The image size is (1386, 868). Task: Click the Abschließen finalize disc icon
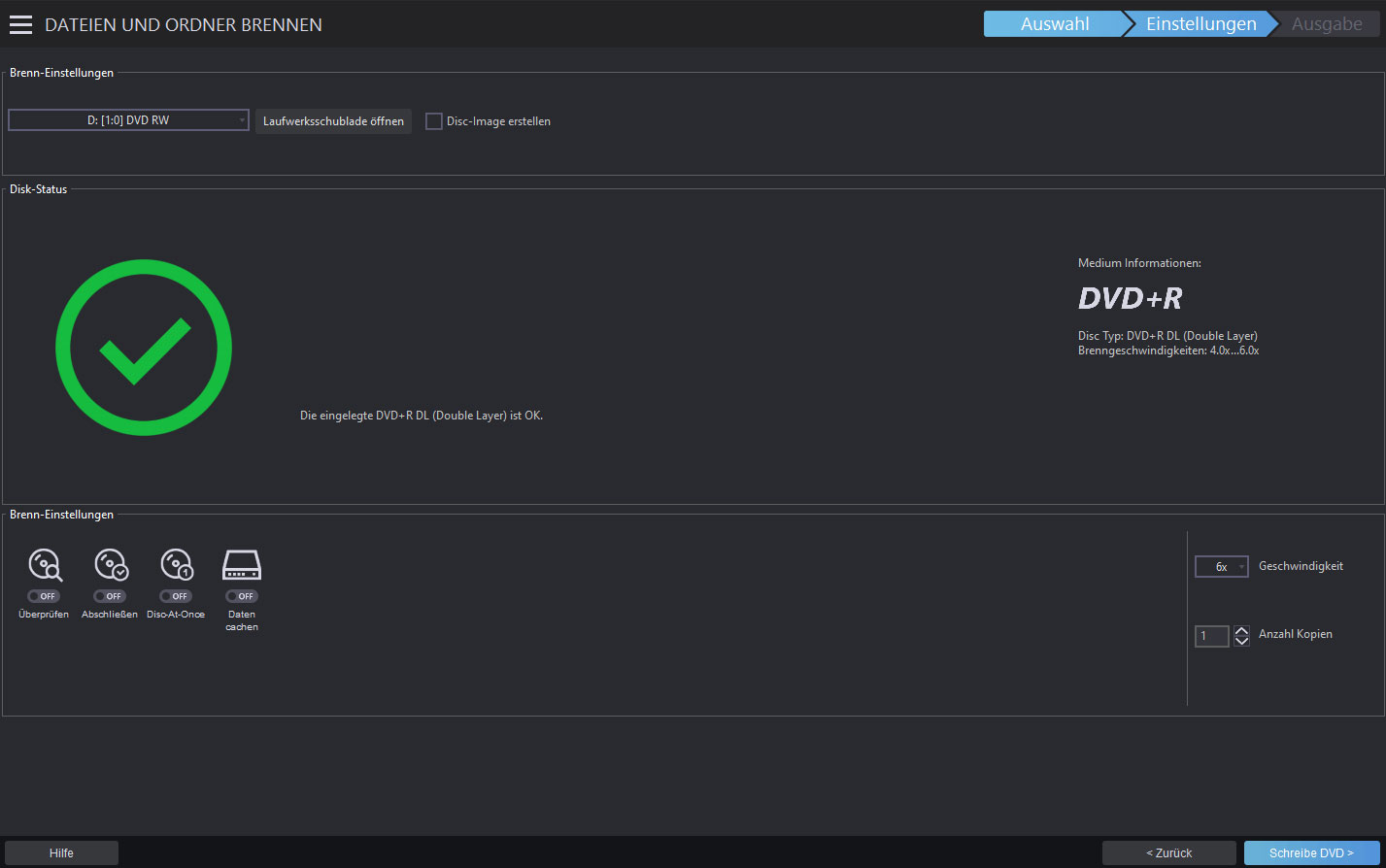(x=111, y=564)
